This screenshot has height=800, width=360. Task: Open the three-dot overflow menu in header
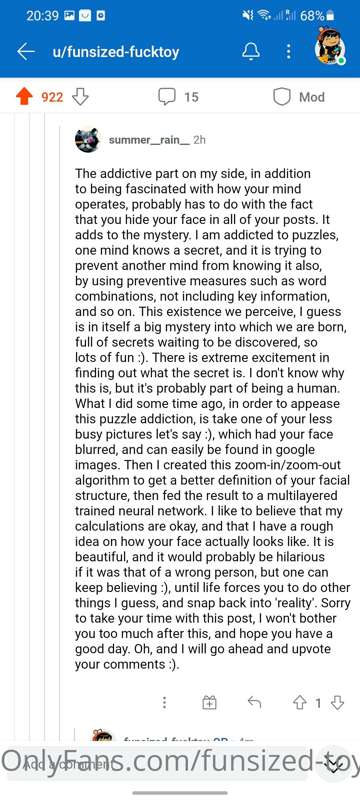point(288,51)
